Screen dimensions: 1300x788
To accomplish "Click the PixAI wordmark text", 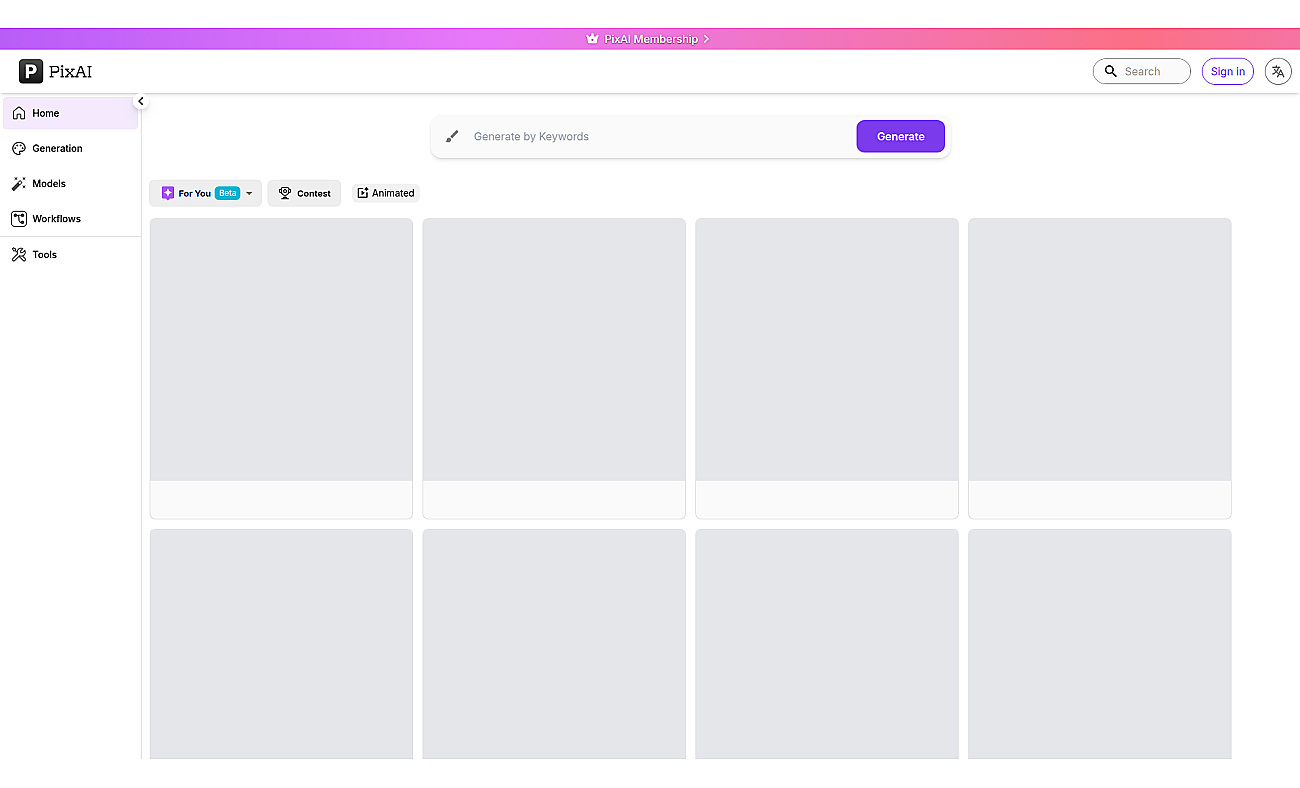I will 70,71.
